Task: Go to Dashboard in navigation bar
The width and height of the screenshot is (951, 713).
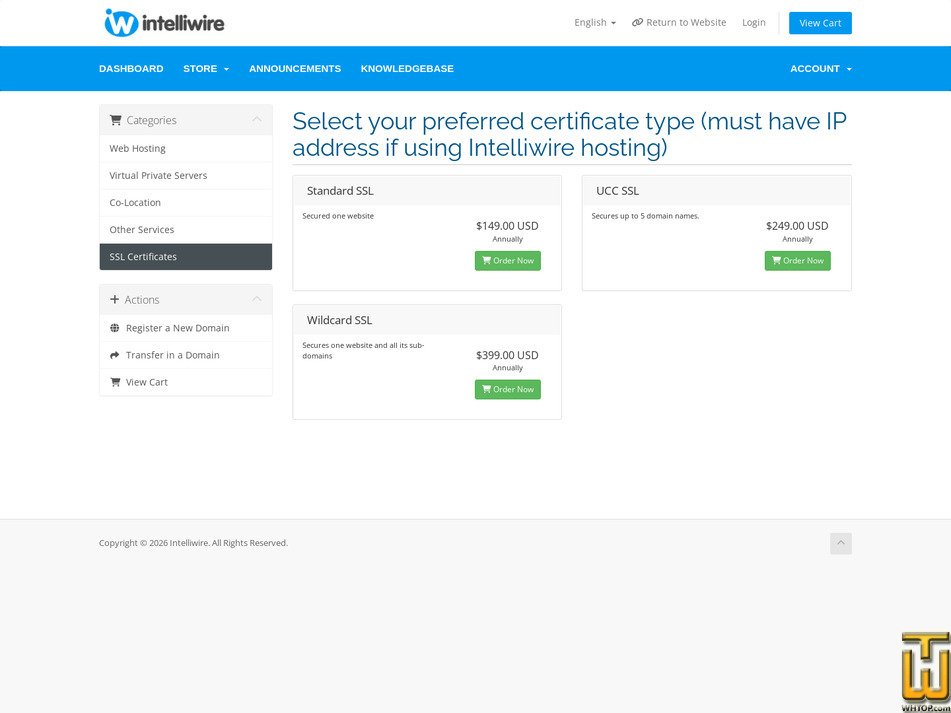Action: (131, 69)
